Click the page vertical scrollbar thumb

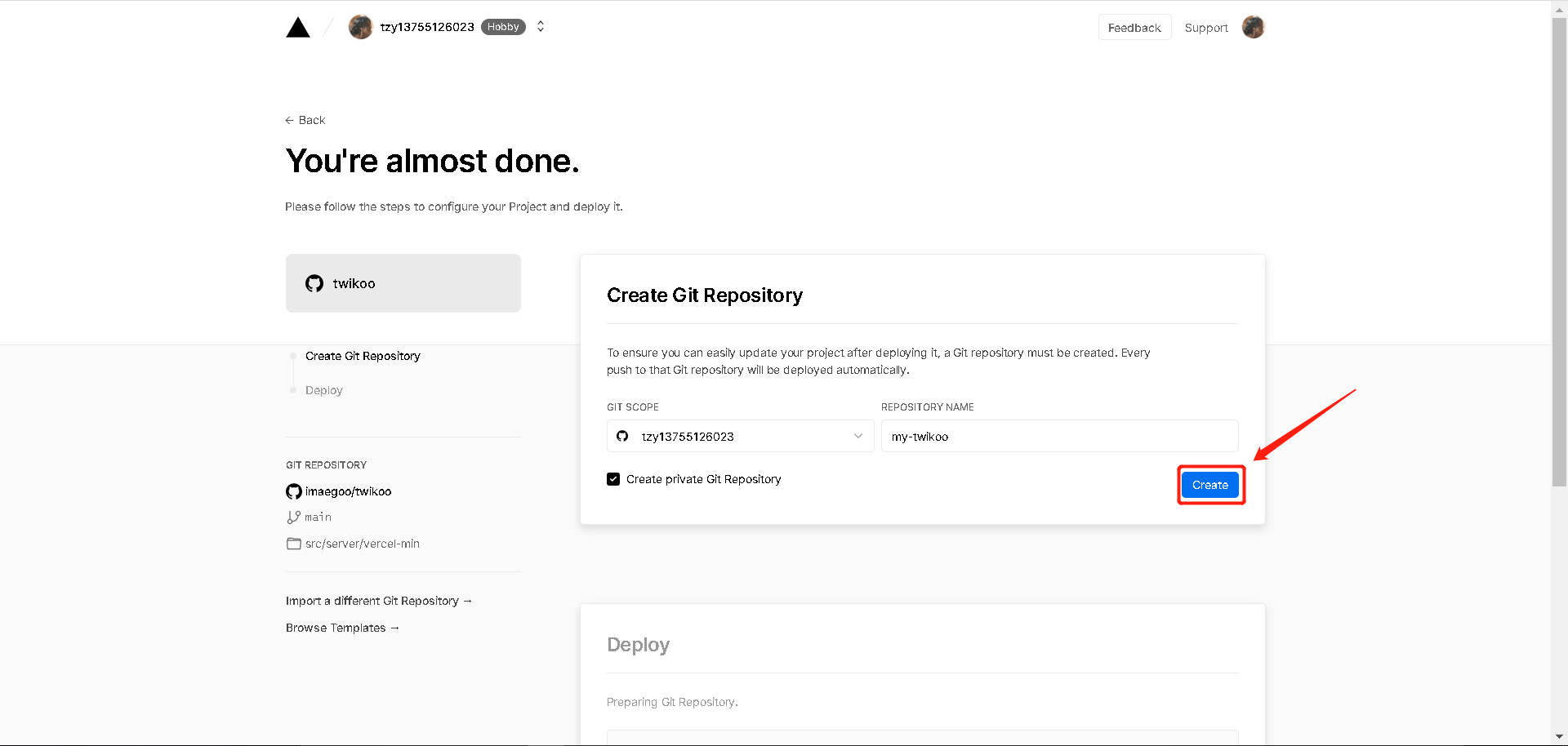(1559, 253)
